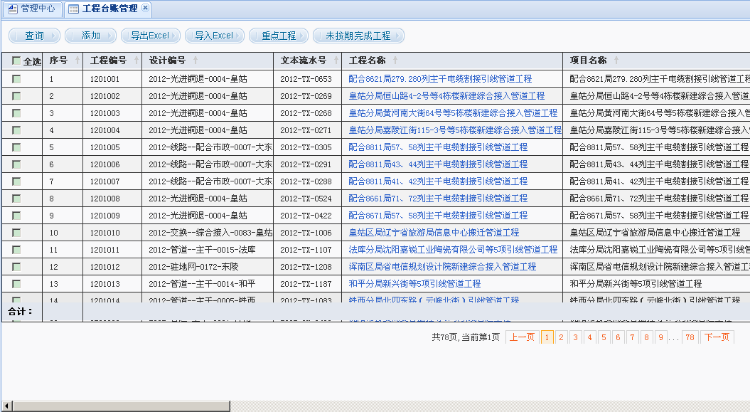The height and width of the screenshot is (412, 750).
Task: Import data with 导入Excel
Action: click(x=214, y=35)
